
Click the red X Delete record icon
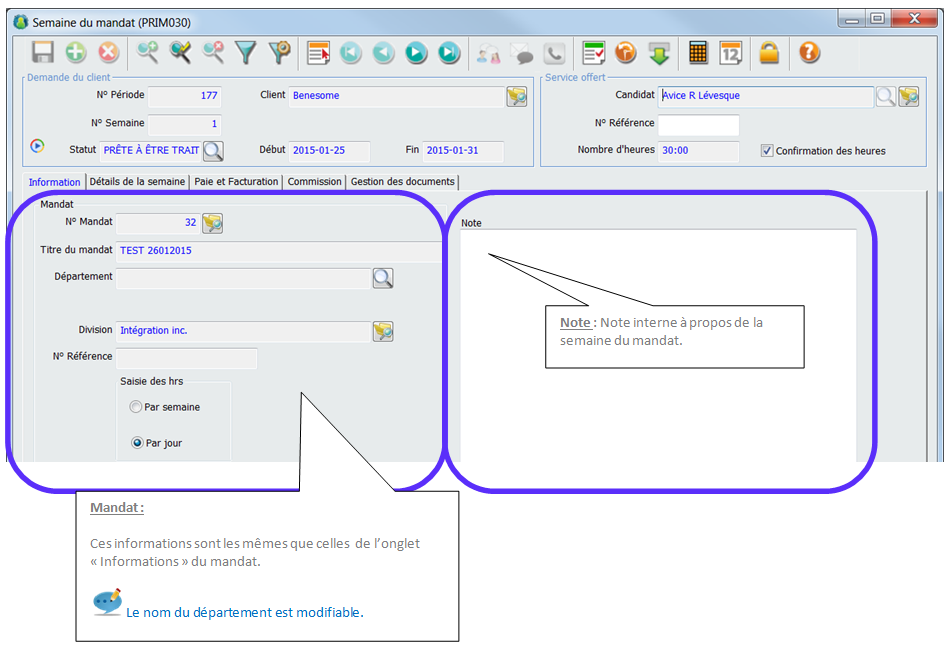point(109,53)
